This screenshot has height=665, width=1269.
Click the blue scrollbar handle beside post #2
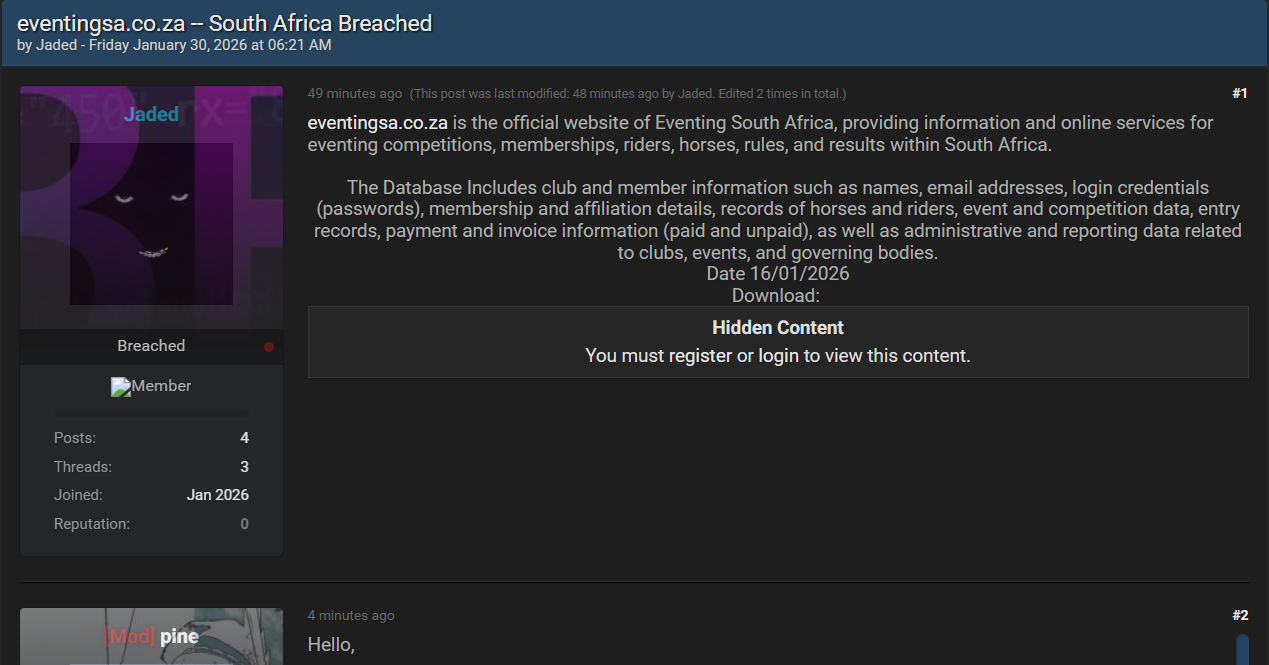1242,650
